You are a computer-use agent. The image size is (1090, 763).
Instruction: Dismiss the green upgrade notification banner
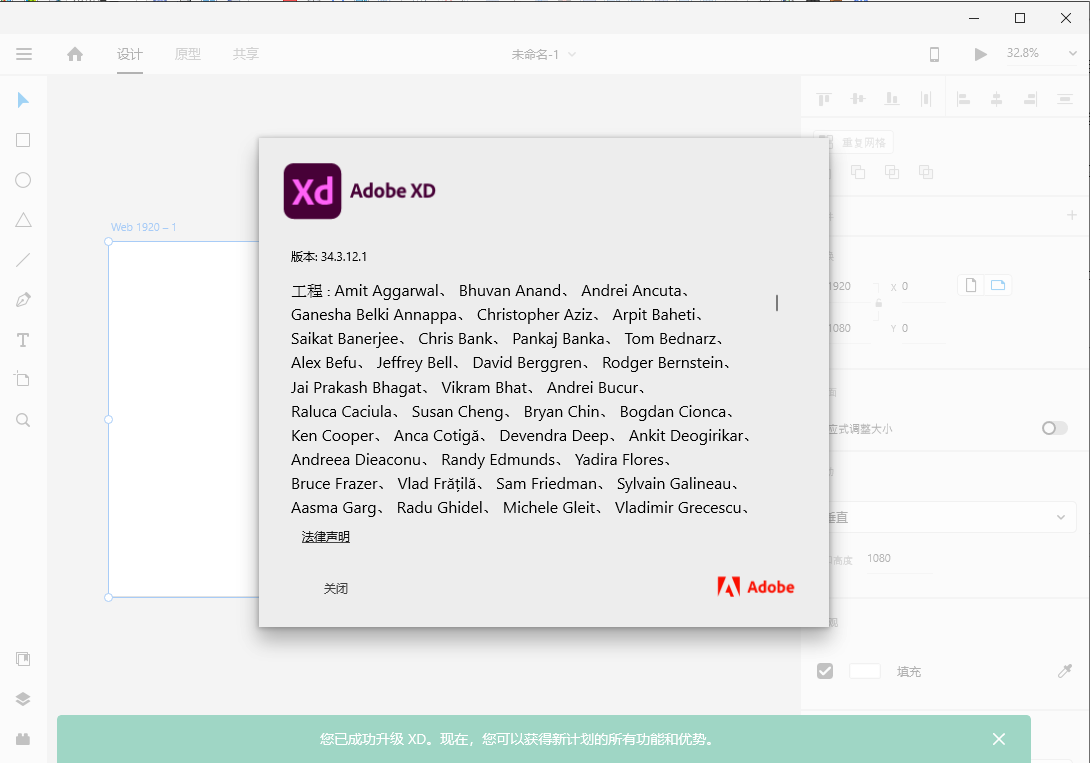click(x=999, y=739)
